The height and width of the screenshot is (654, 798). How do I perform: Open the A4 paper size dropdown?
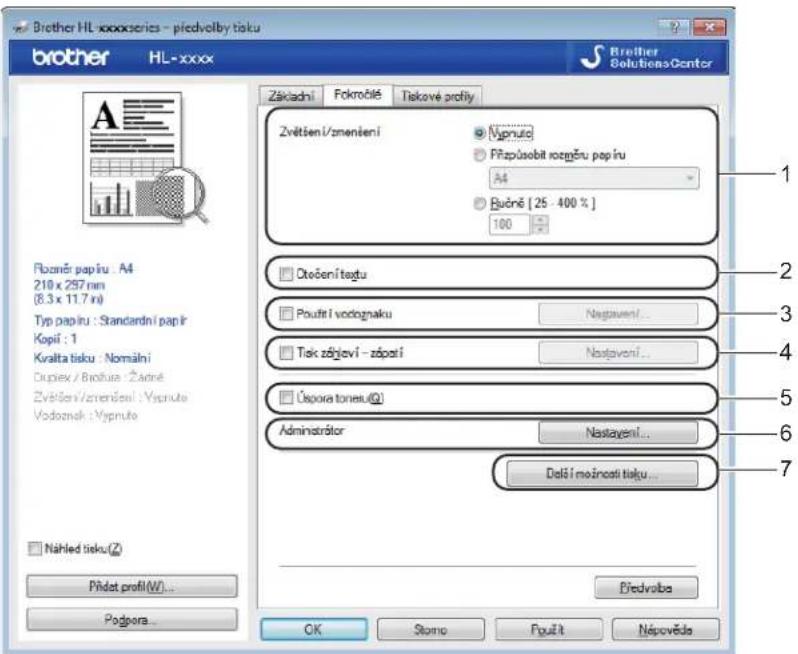pyautogui.click(x=594, y=178)
